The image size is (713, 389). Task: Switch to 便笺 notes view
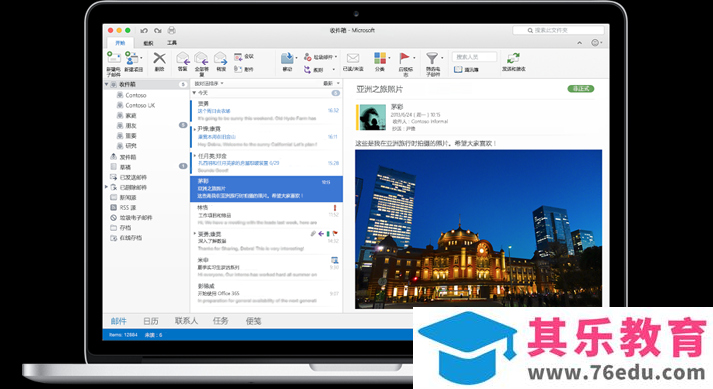tap(253, 321)
